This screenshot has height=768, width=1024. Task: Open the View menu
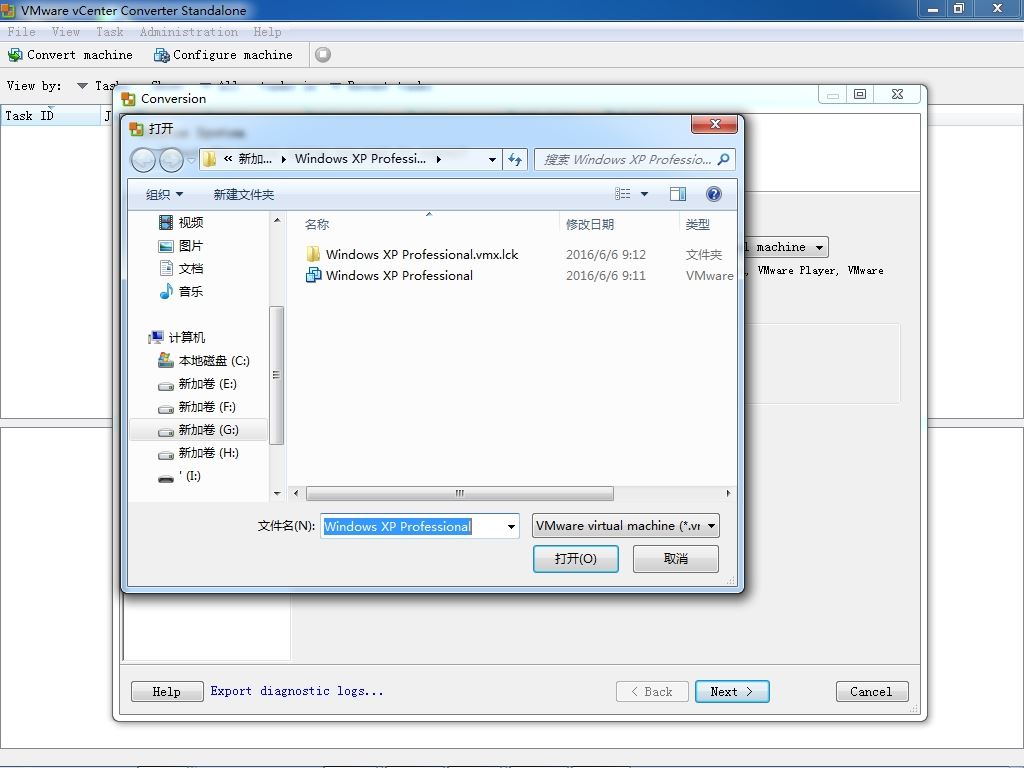[65, 32]
